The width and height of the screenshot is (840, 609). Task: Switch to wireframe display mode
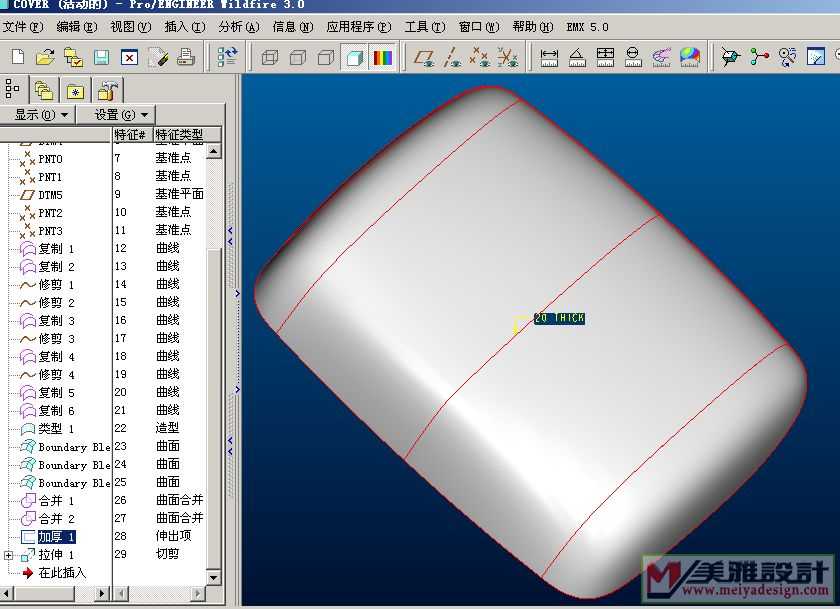click(x=269, y=58)
